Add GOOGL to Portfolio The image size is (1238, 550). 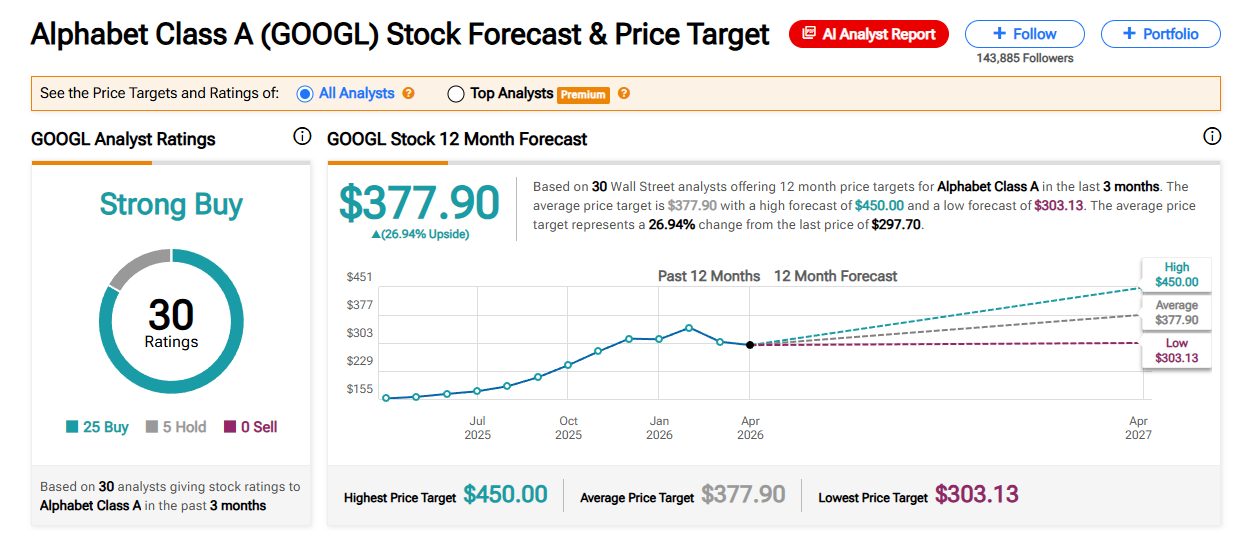pos(1161,34)
